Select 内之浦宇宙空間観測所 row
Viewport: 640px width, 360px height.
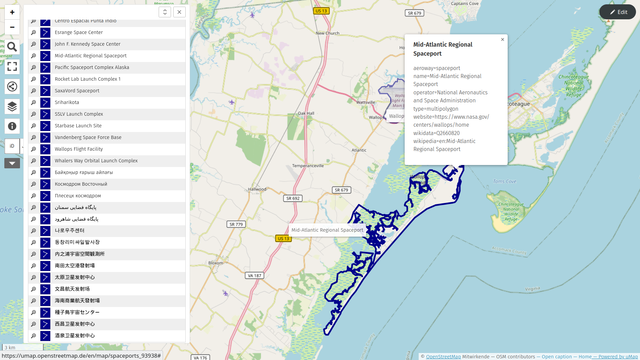pos(107,254)
